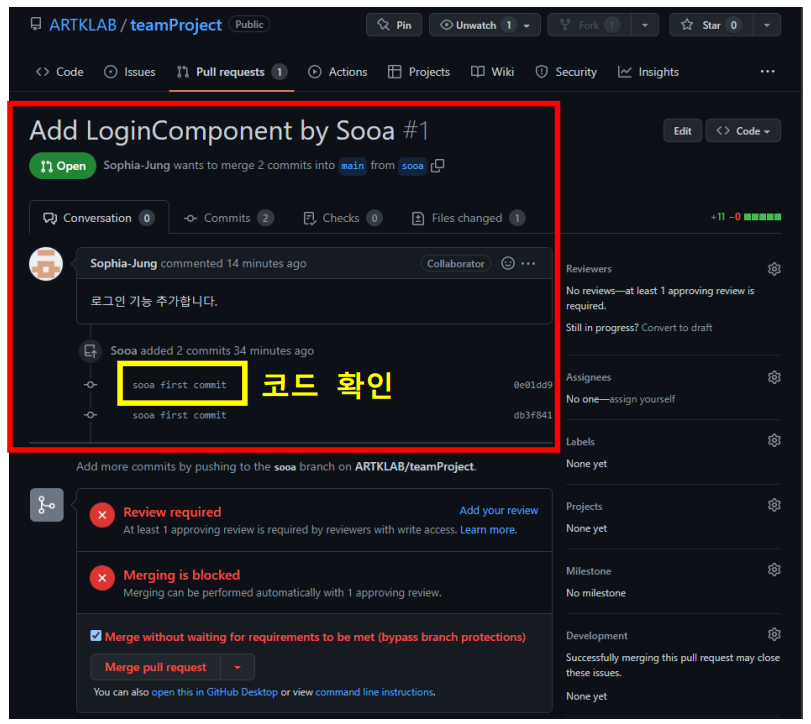Click the sooa head branch label
This screenshot has height=724, width=811.
pyautogui.click(x=412, y=166)
